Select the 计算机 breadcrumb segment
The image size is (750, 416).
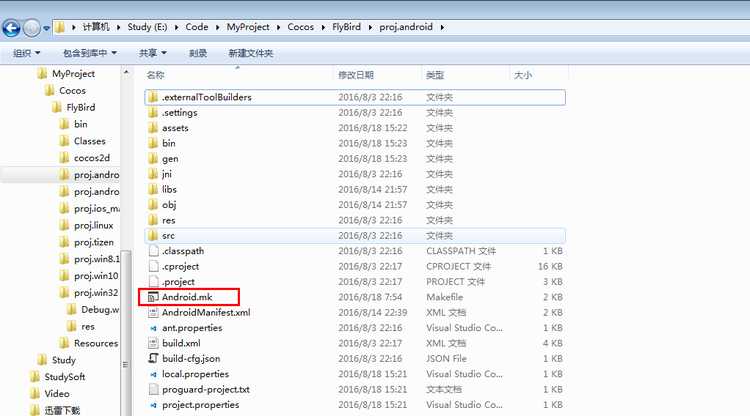[x=96, y=27]
